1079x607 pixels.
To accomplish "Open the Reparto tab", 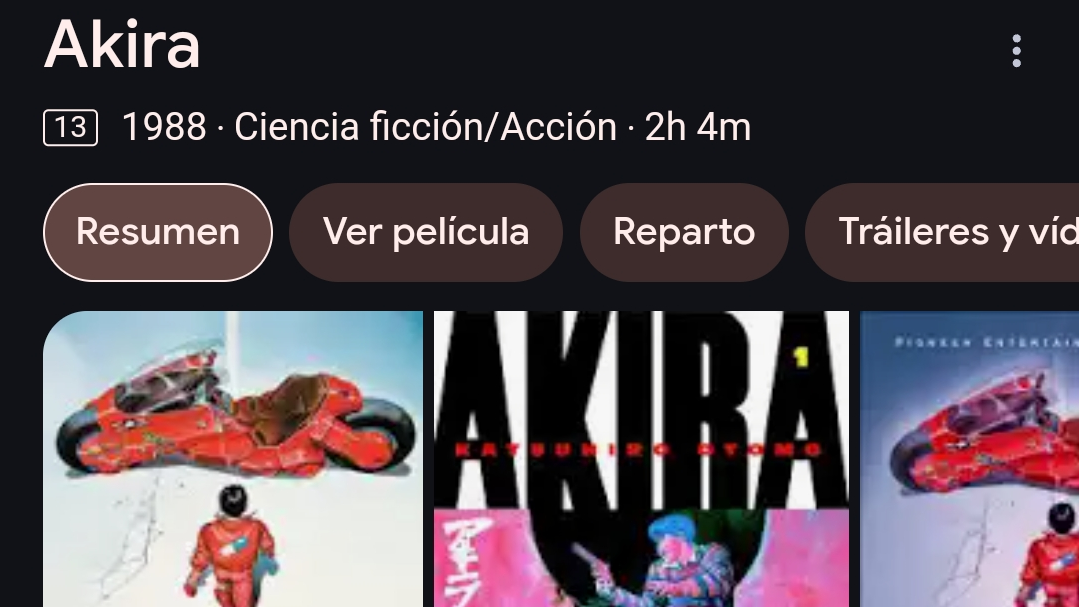I will (x=684, y=232).
